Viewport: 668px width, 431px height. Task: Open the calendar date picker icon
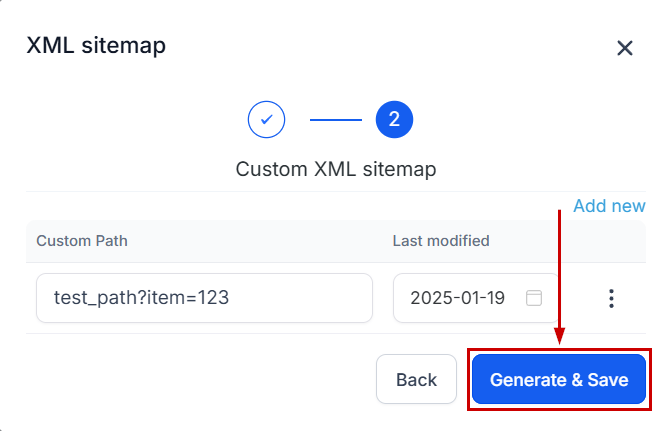[x=534, y=298]
